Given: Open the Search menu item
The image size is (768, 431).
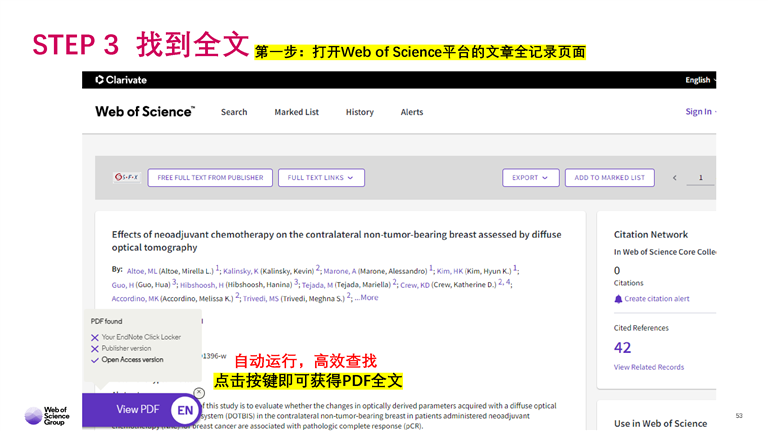Looking at the screenshot, I should click(234, 112).
